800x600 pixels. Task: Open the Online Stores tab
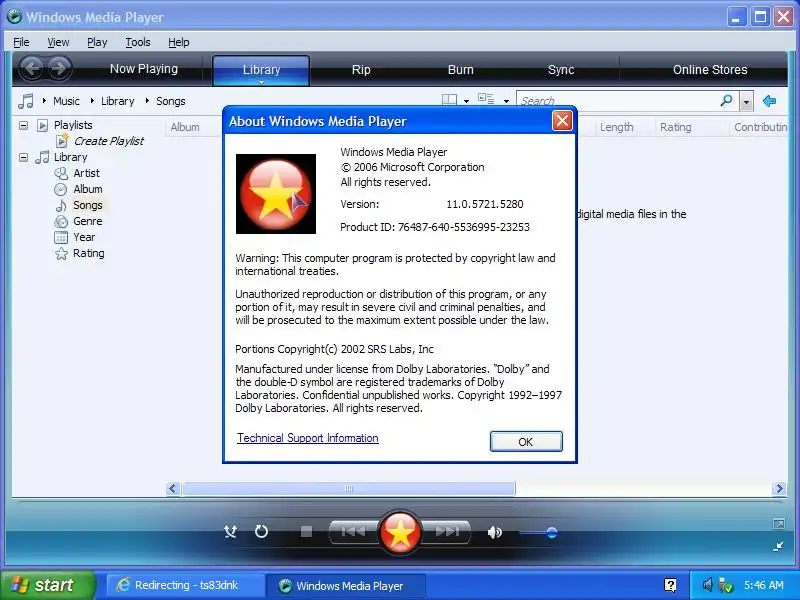click(x=710, y=69)
